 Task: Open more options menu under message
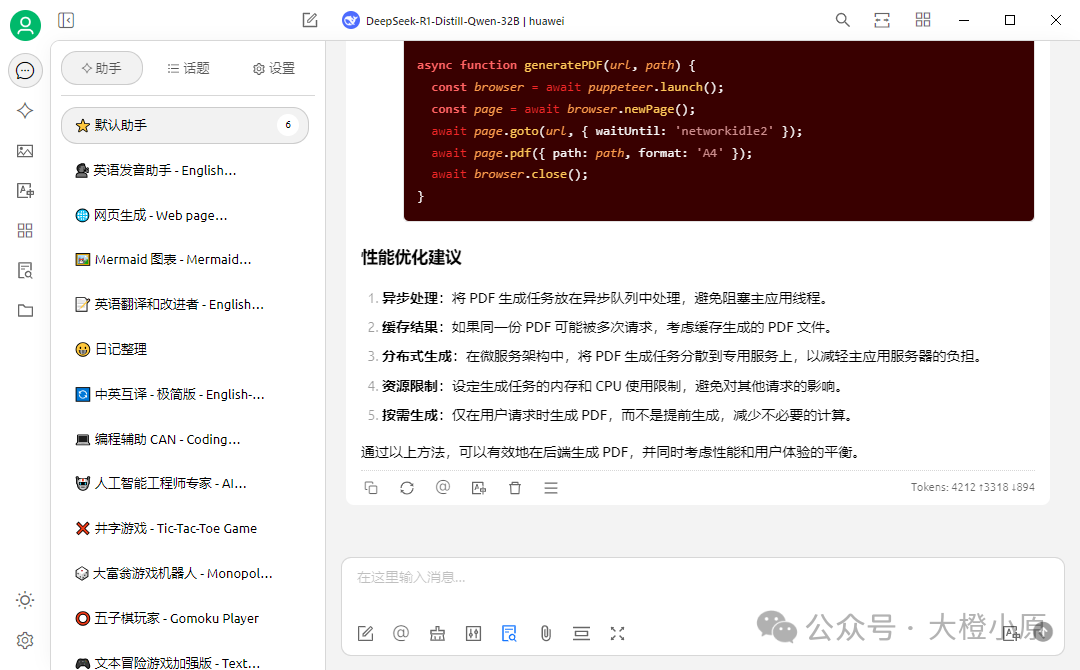pos(551,488)
